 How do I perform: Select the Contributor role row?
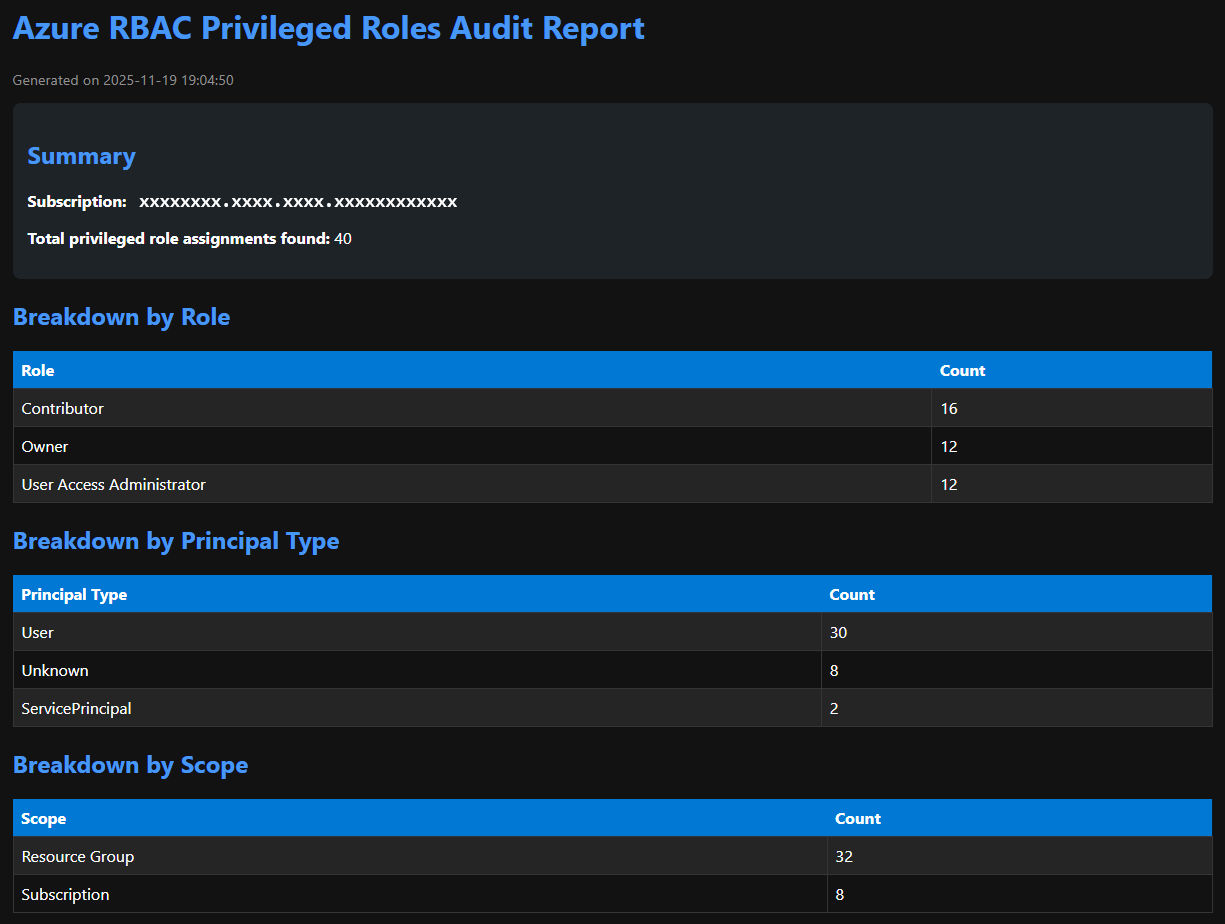(62, 408)
